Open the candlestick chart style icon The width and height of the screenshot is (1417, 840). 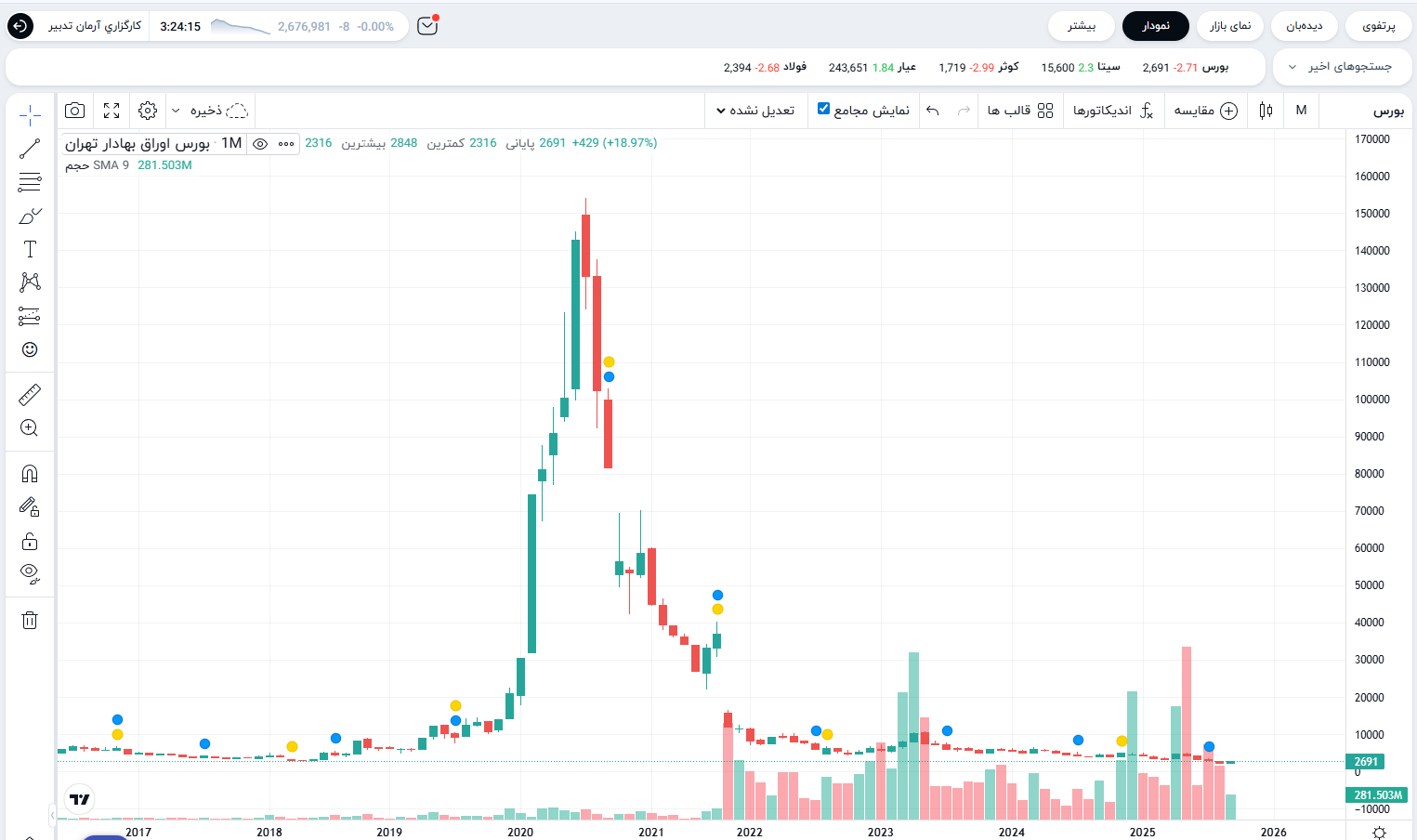[1266, 111]
